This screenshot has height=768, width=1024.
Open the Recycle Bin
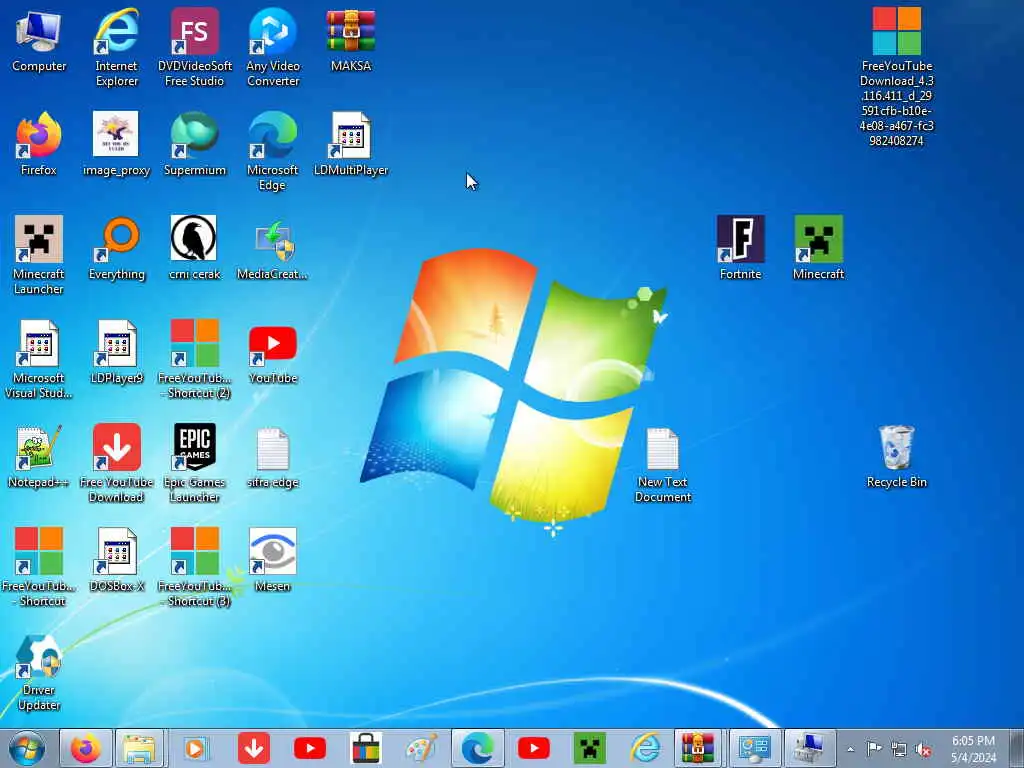click(x=897, y=456)
